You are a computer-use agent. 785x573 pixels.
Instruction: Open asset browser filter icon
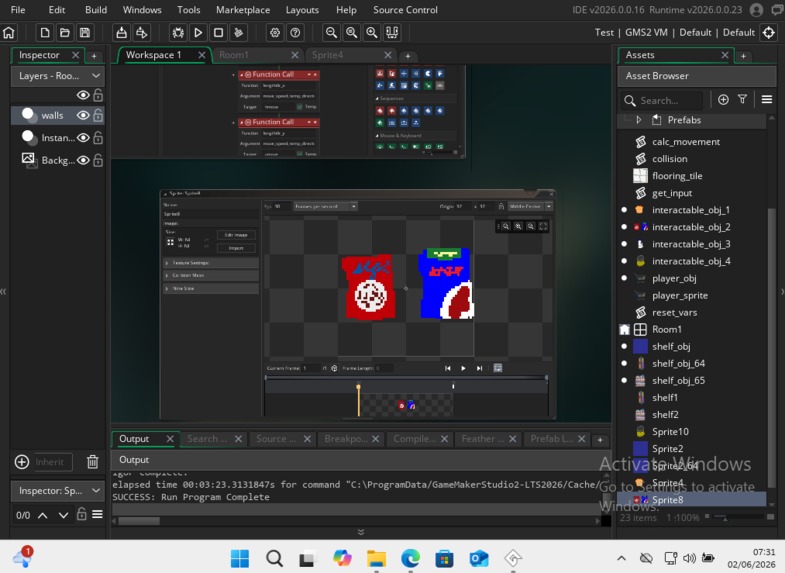coord(742,100)
